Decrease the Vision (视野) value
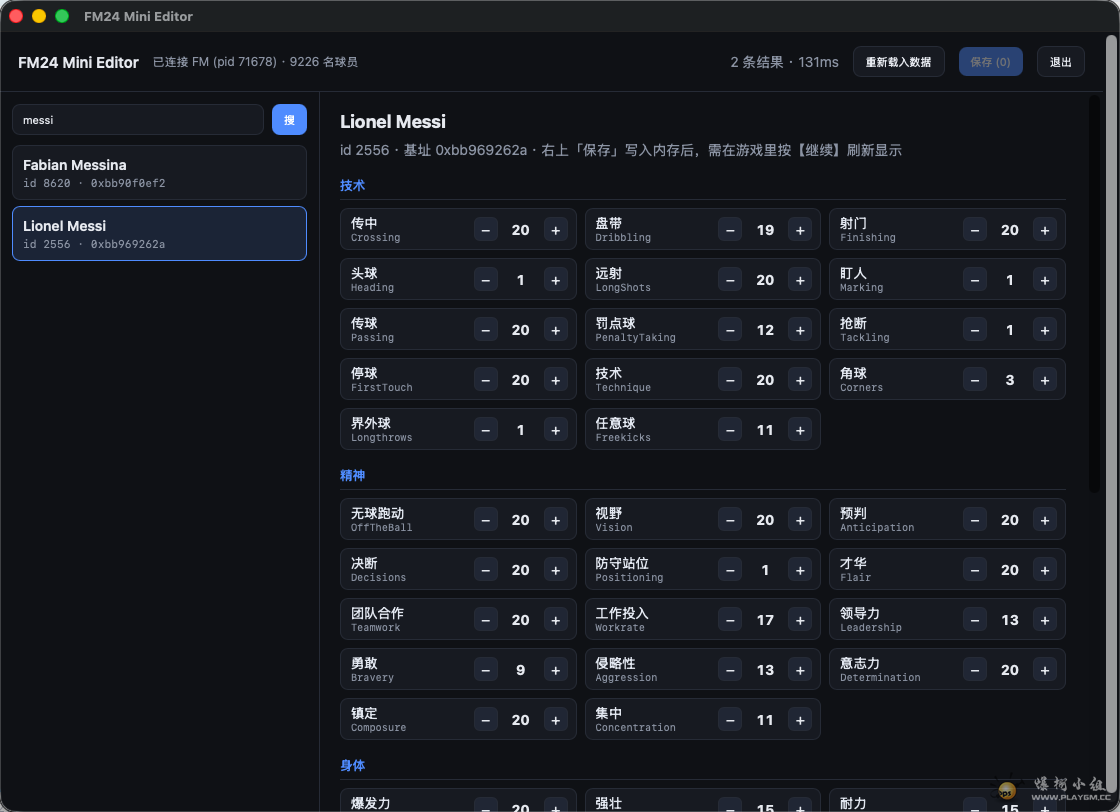The image size is (1120, 812). (x=730, y=520)
